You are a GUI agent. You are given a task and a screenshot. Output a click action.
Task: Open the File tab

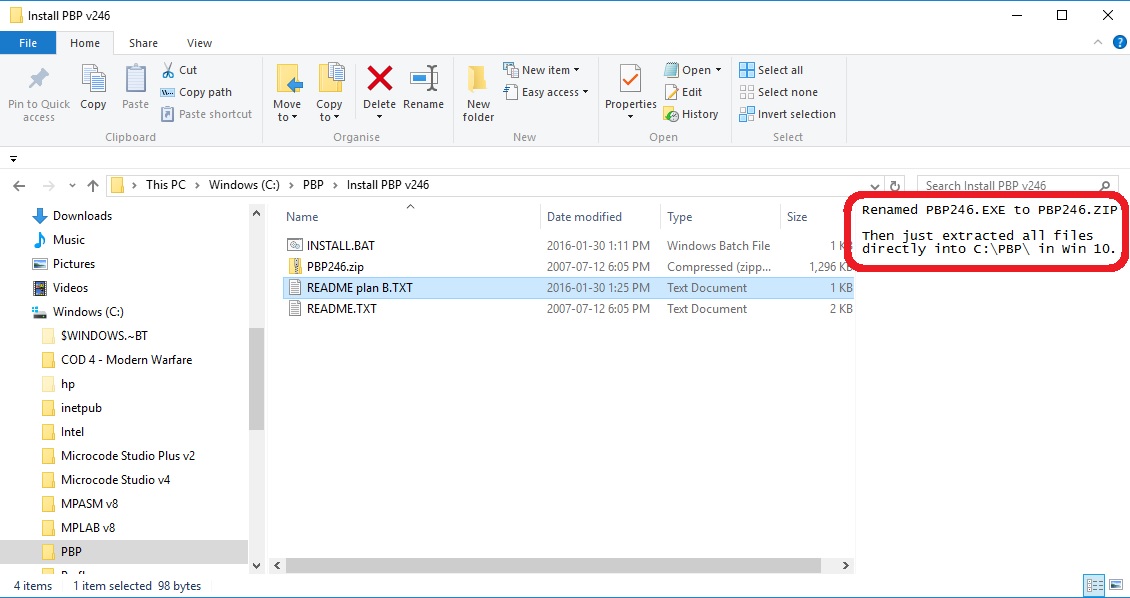click(x=28, y=43)
